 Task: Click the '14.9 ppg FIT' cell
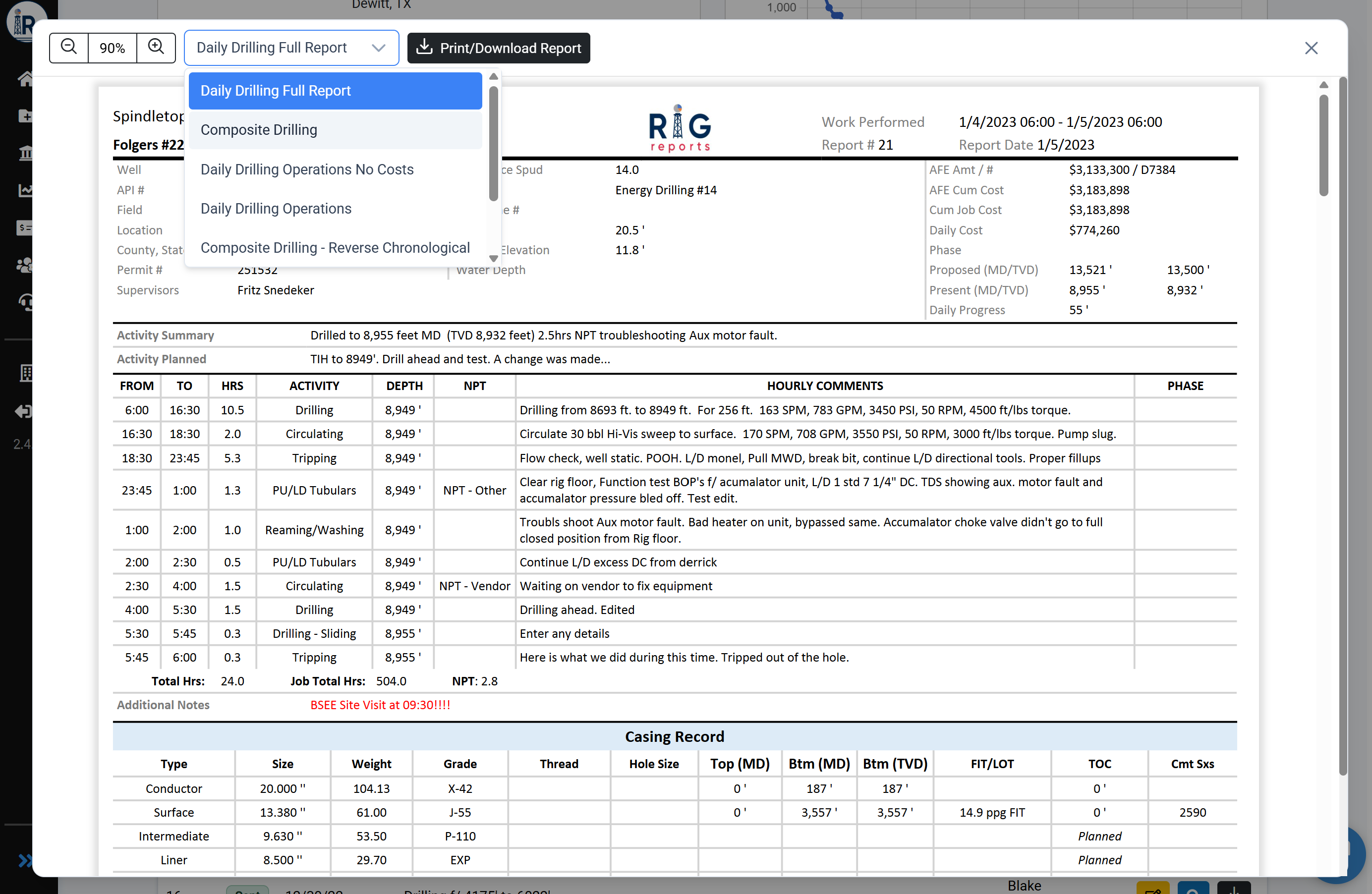click(x=992, y=812)
